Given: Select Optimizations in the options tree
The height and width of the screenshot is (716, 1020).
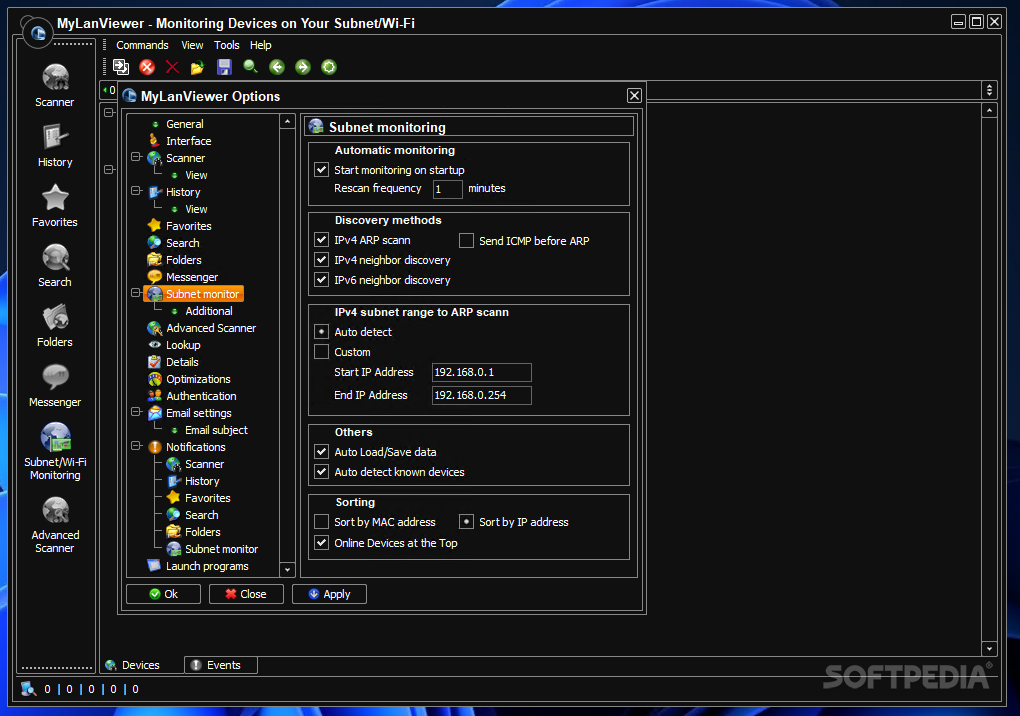Looking at the screenshot, I should click(198, 378).
